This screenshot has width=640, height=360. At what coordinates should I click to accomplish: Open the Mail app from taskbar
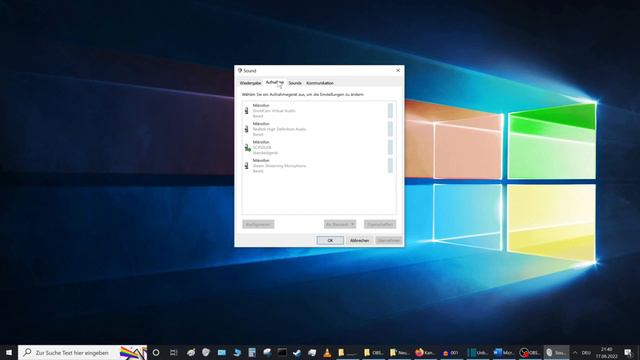(222, 352)
